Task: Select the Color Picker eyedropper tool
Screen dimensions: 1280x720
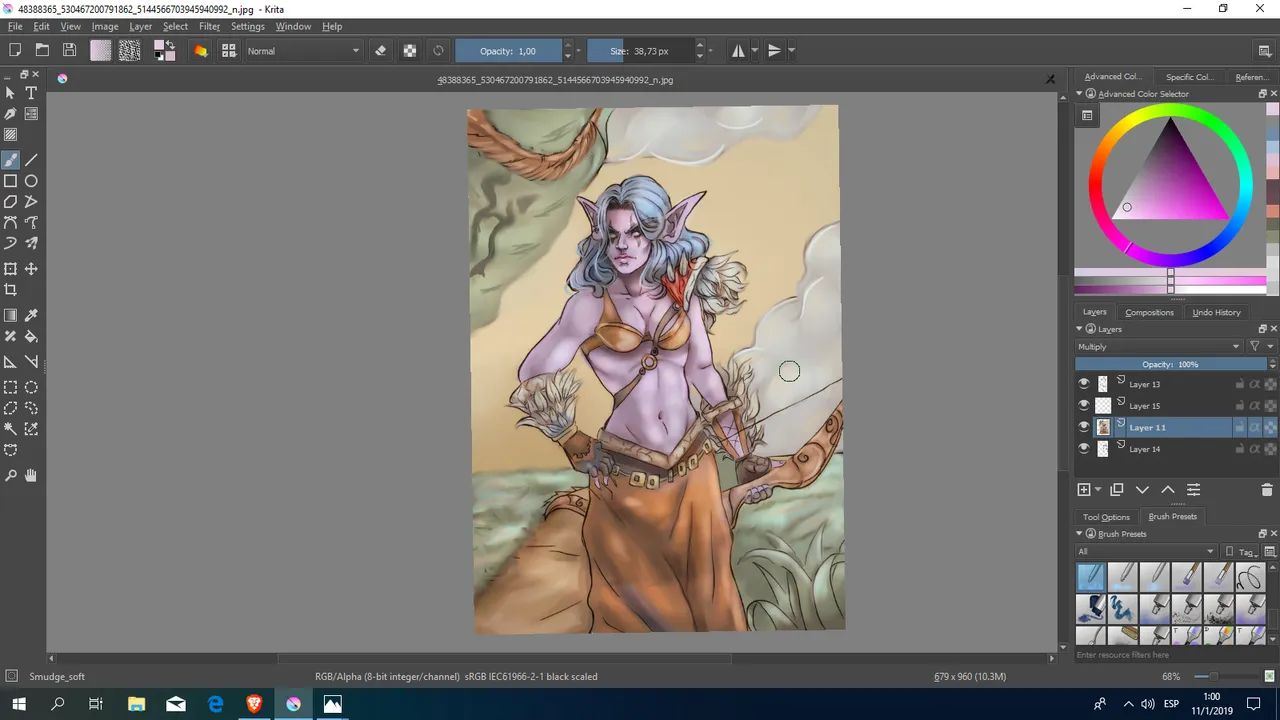Action: point(31,316)
